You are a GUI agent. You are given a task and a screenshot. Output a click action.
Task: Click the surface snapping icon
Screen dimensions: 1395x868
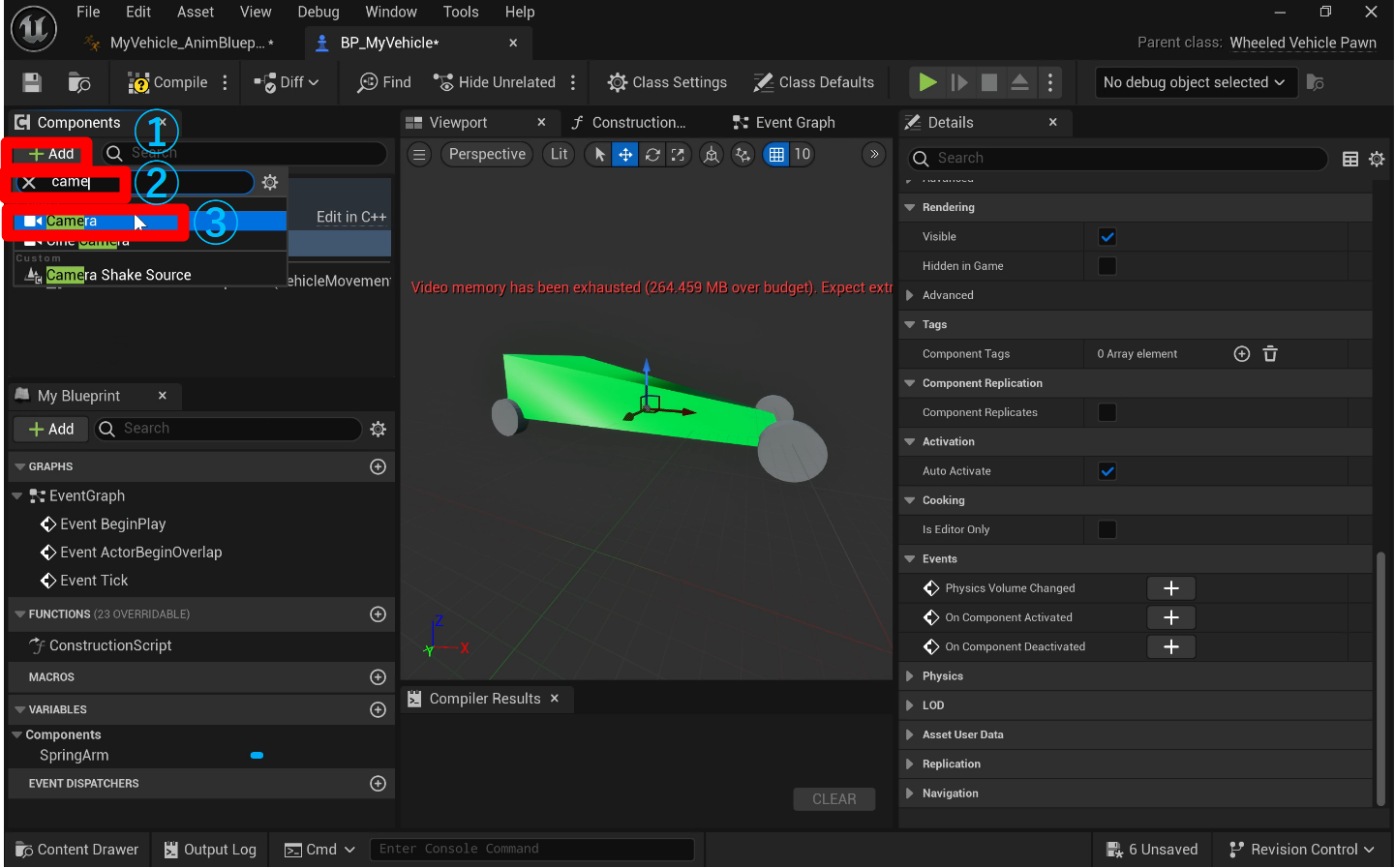743,154
